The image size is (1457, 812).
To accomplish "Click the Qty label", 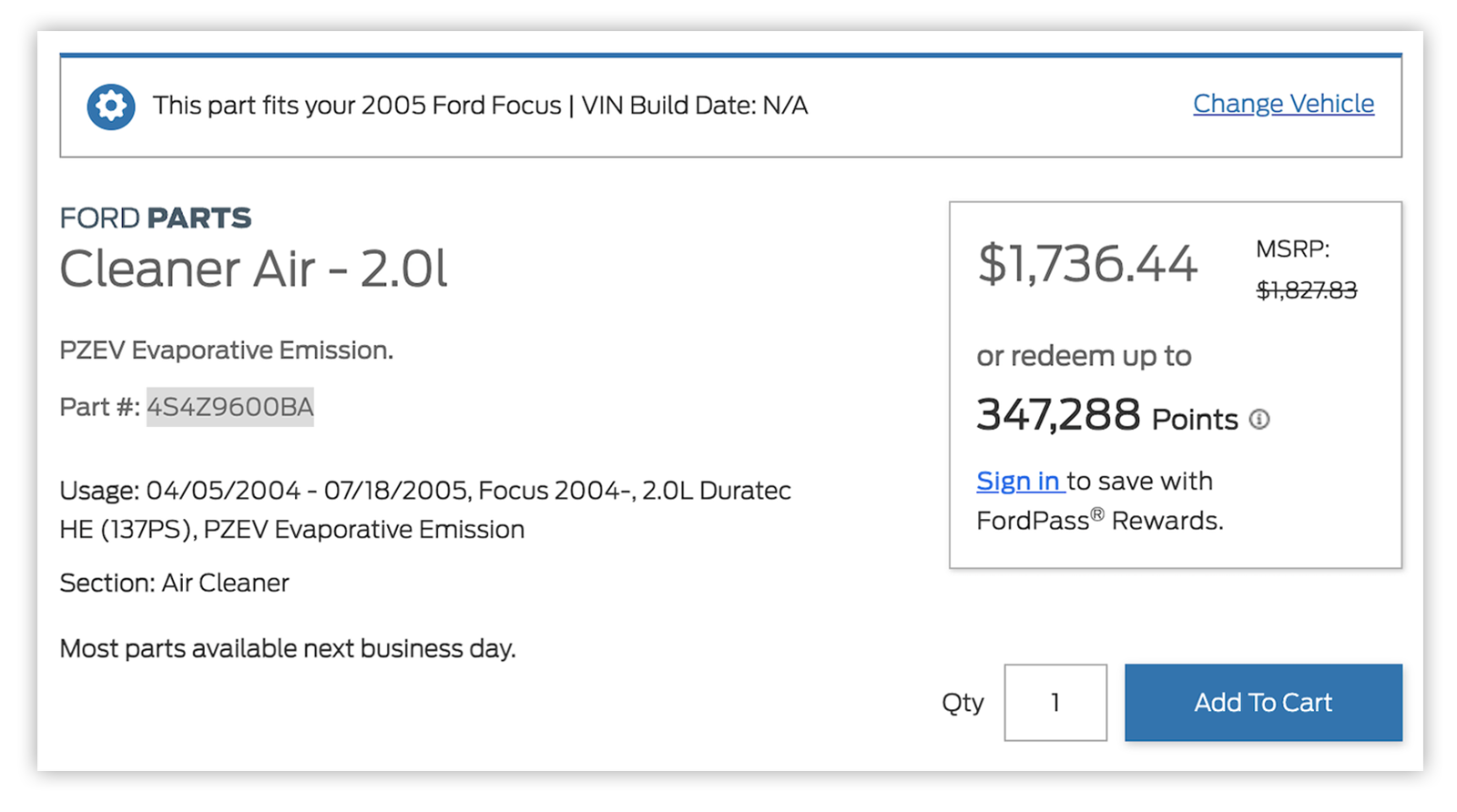I will click(963, 703).
